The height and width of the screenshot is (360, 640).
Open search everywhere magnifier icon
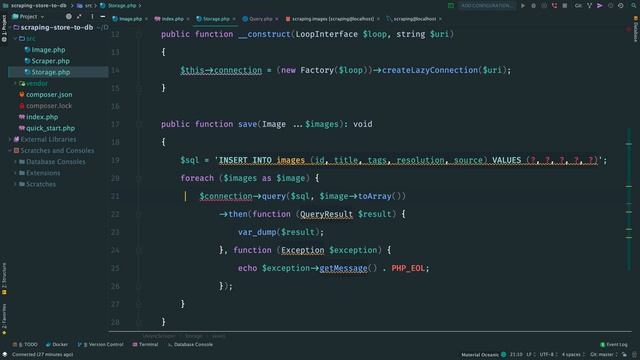[634, 6]
